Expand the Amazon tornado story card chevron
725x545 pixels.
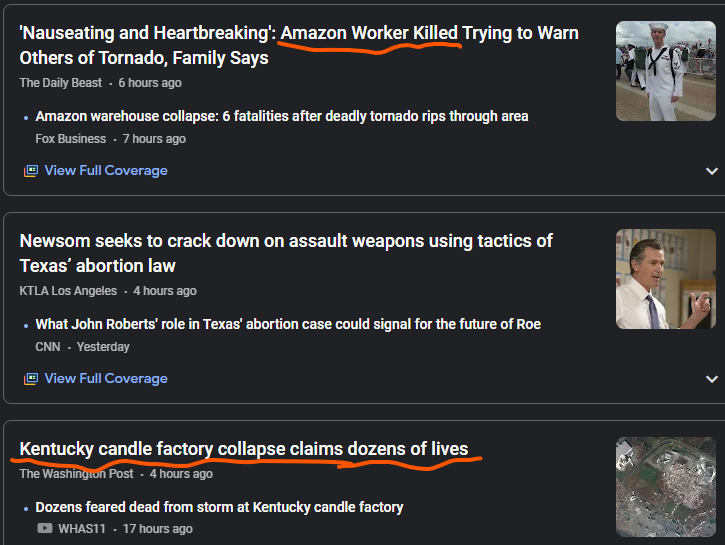[712, 171]
